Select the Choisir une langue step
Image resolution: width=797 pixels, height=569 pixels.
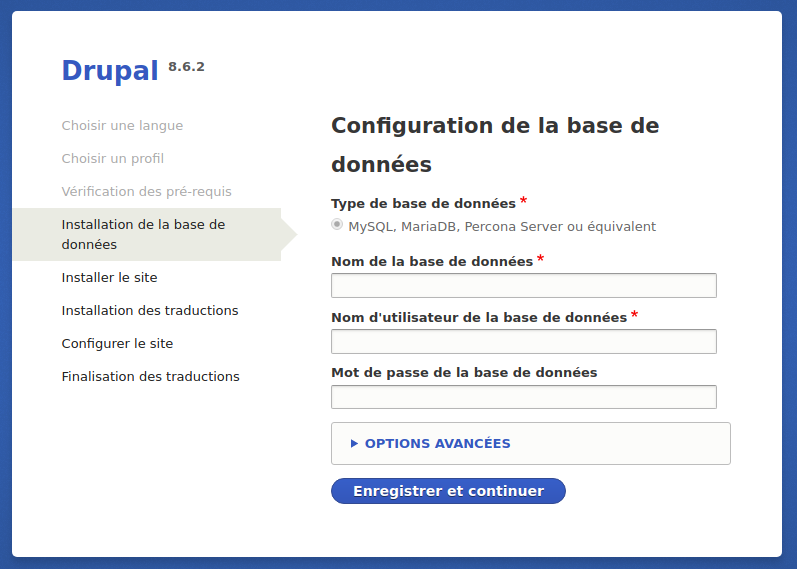[x=122, y=125]
